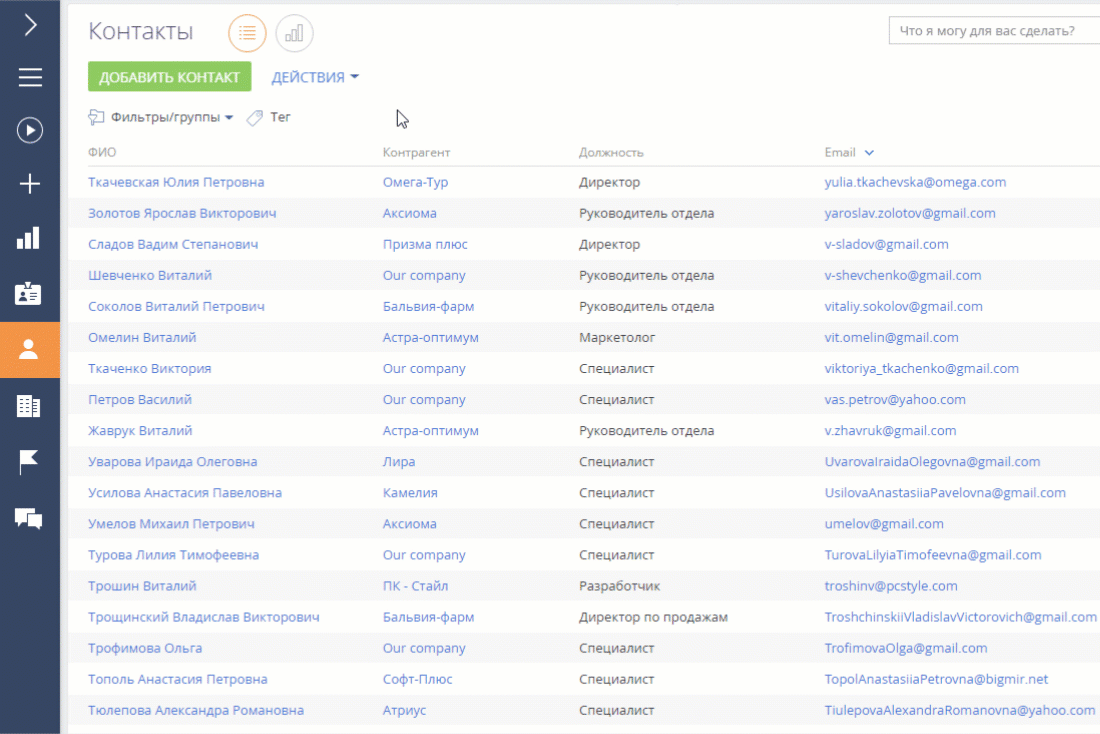Email v-sladov@gmail.com
Image resolution: width=1100 pixels, height=734 pixels.
pos(886,244)
